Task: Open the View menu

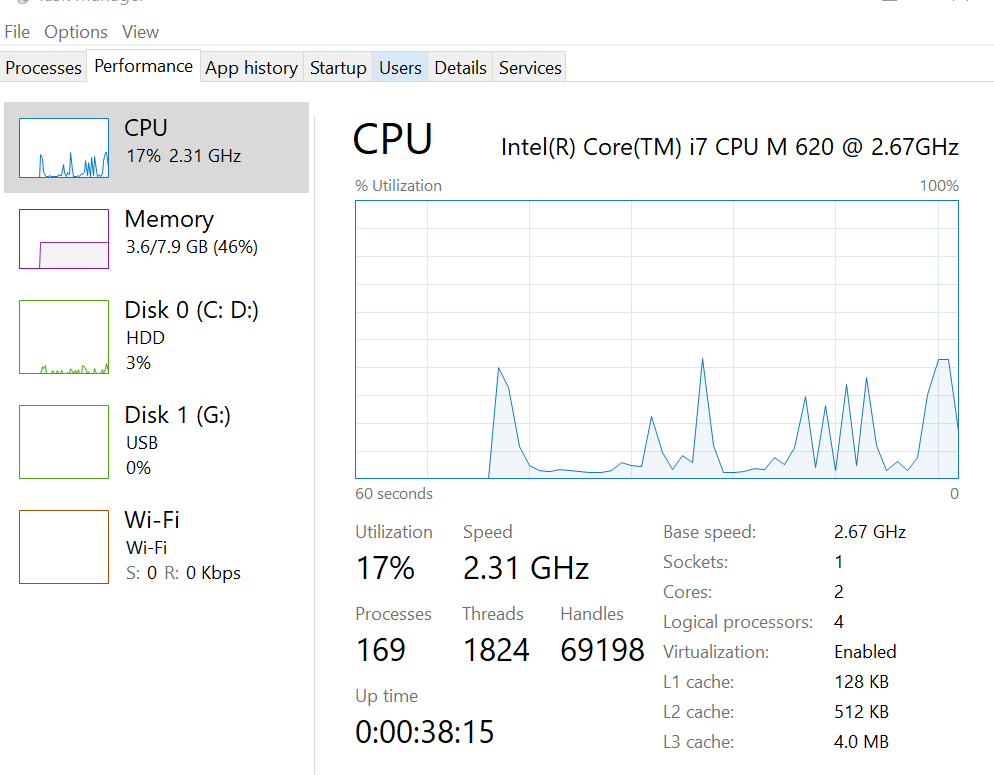Action: point(140,32)
